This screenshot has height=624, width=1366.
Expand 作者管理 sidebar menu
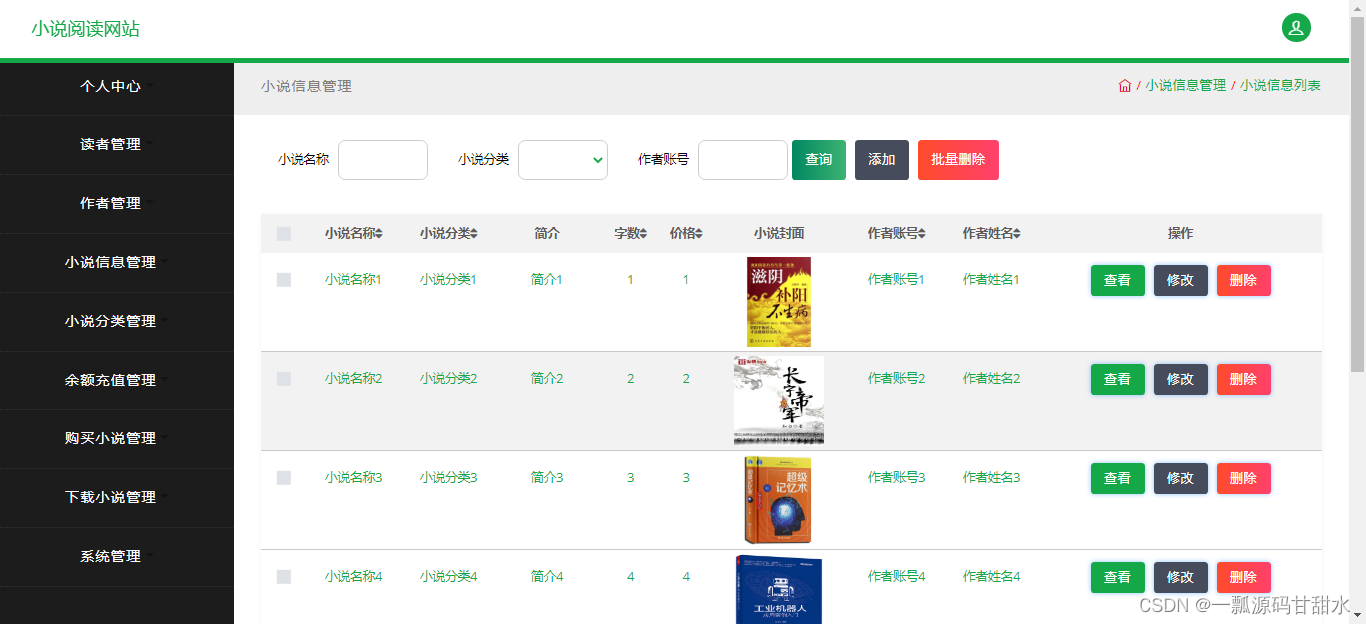tap(117, 203)
